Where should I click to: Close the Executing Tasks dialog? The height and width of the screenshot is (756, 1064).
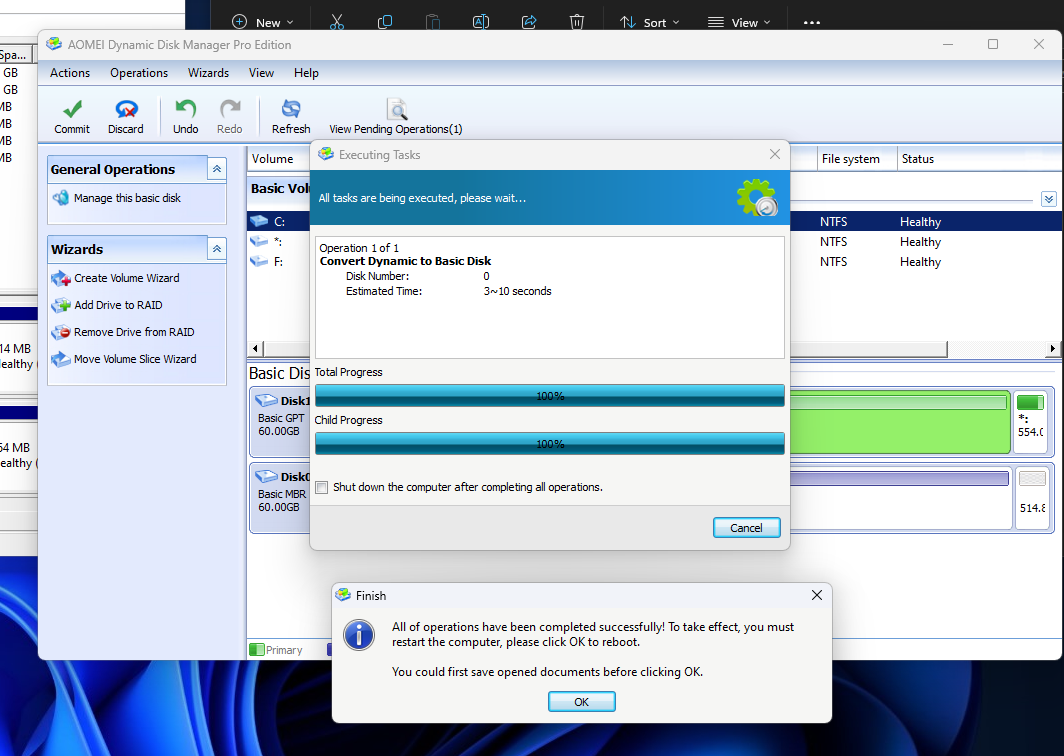[775, 155]
